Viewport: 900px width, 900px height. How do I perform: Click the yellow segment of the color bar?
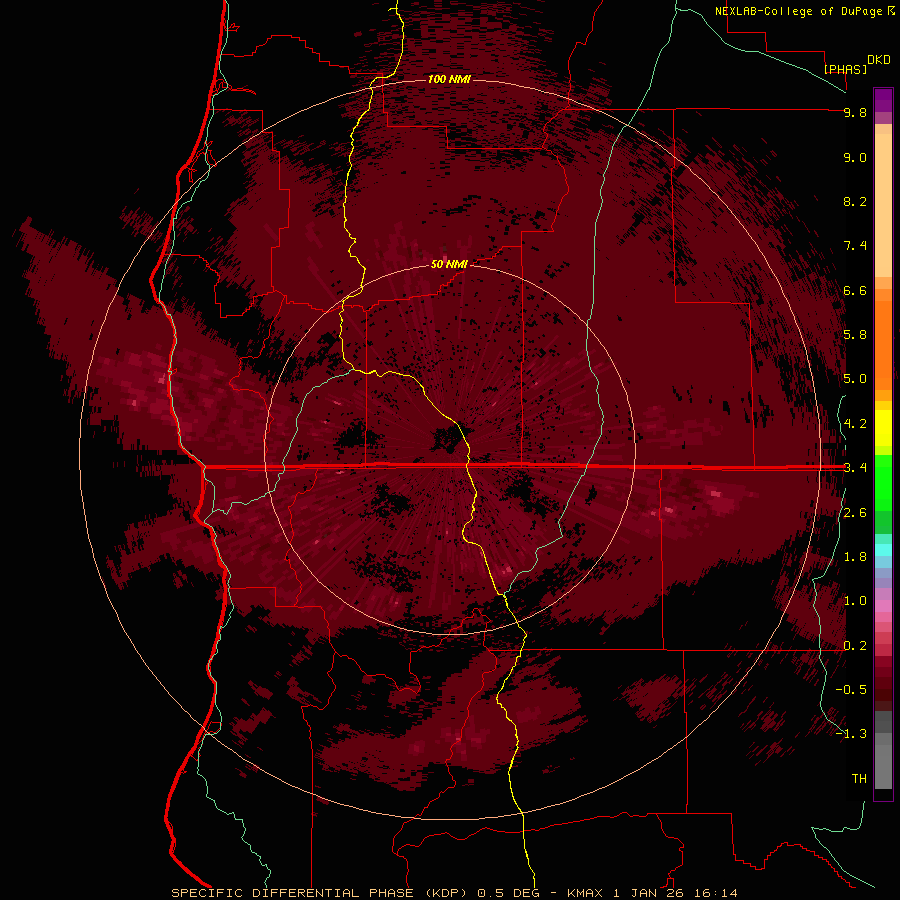883,428
